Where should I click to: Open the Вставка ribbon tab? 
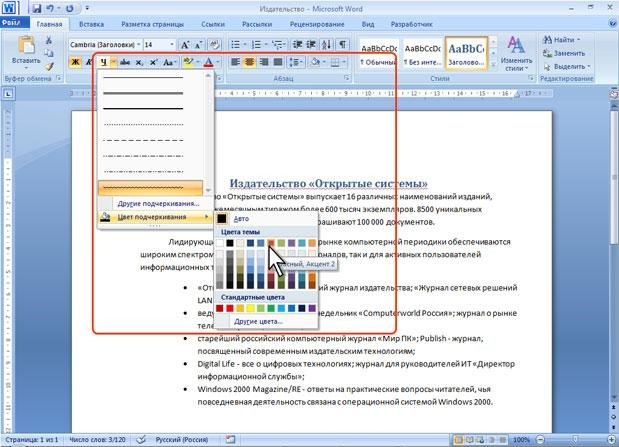[92, 24]
